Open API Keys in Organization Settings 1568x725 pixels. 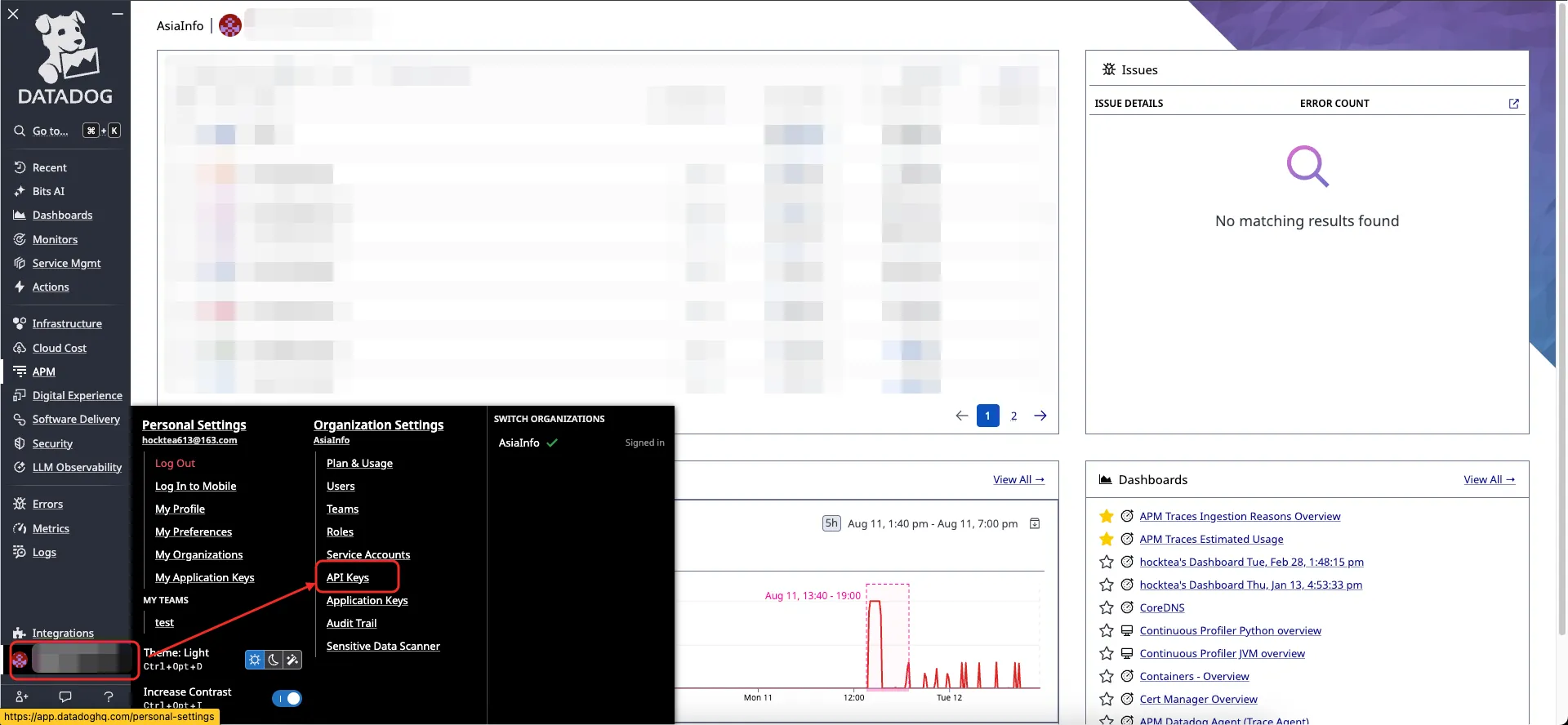click(348, 577)
